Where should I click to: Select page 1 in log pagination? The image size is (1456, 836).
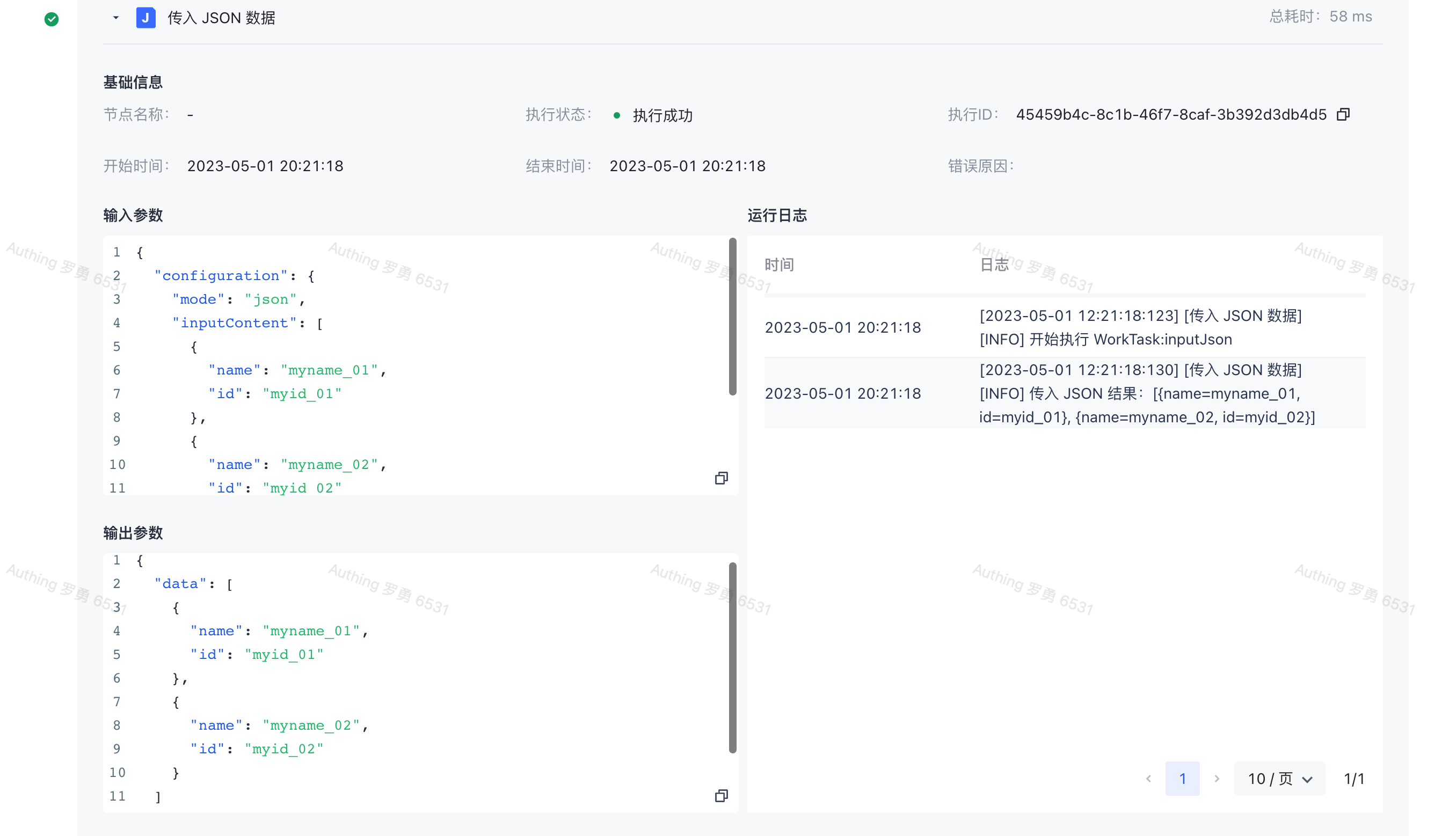[1183, 779]
